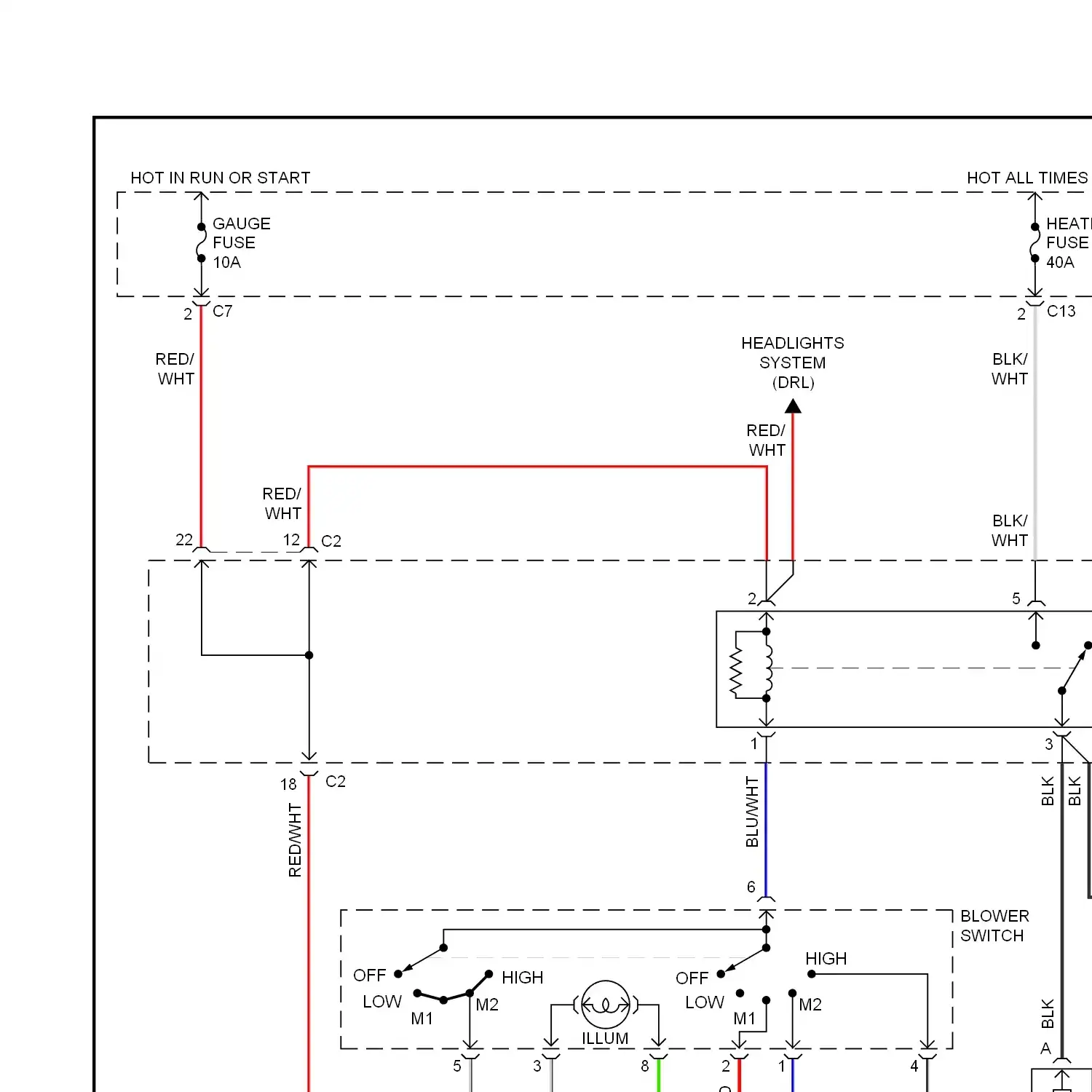The width and height of the screenshot is (1092, 1092).
Task: Click the right LOW switch label
Action: click(705, 1002)
